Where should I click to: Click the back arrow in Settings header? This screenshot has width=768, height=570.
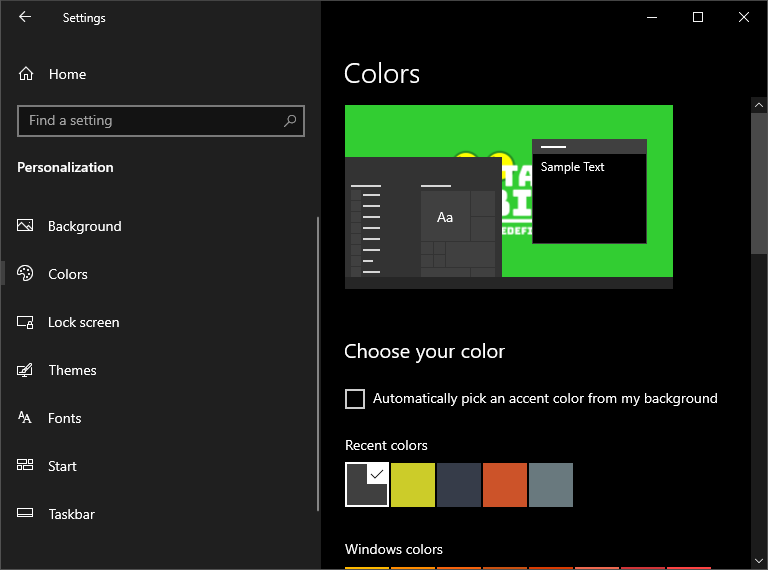pyautogui.click(x=25, y=17)
